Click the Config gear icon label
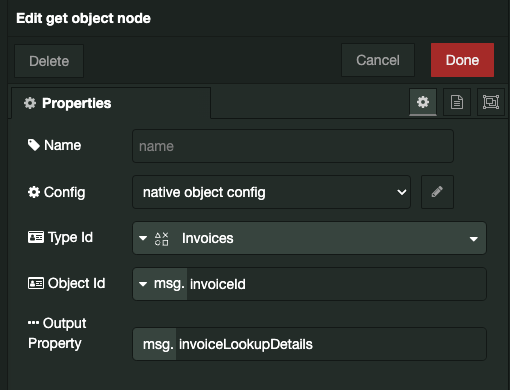Viewport: 510px width, 390px height. pos(34,192)
